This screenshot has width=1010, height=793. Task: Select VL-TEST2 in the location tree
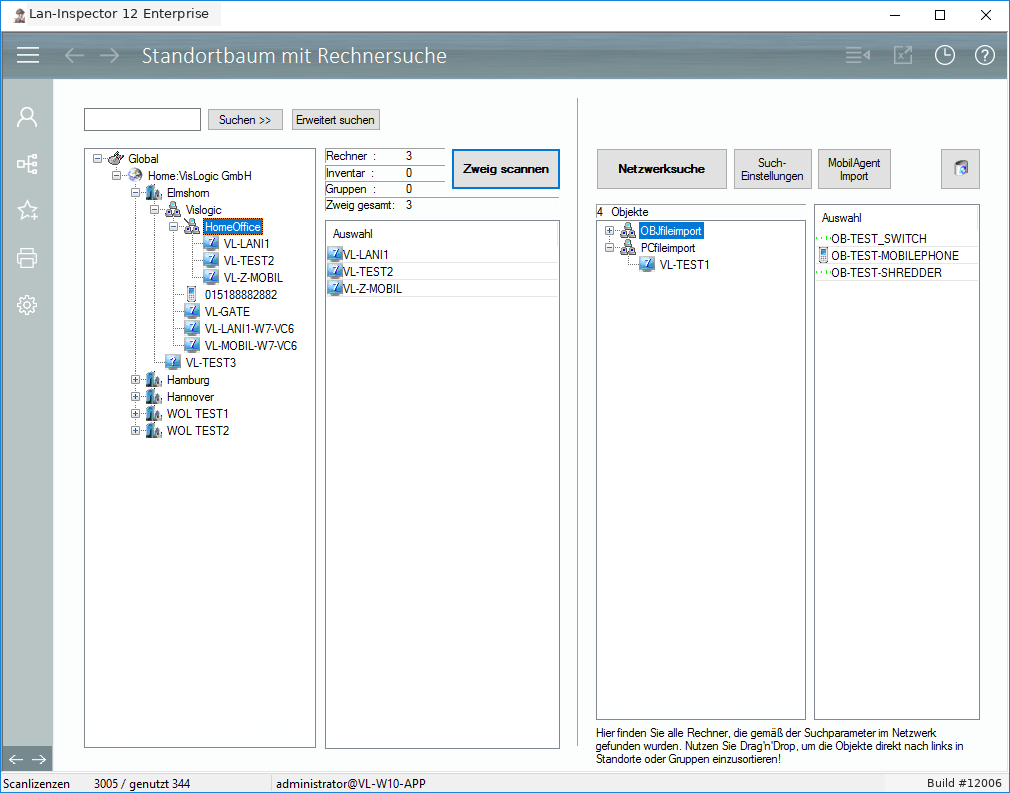click(x=249, y=260)
